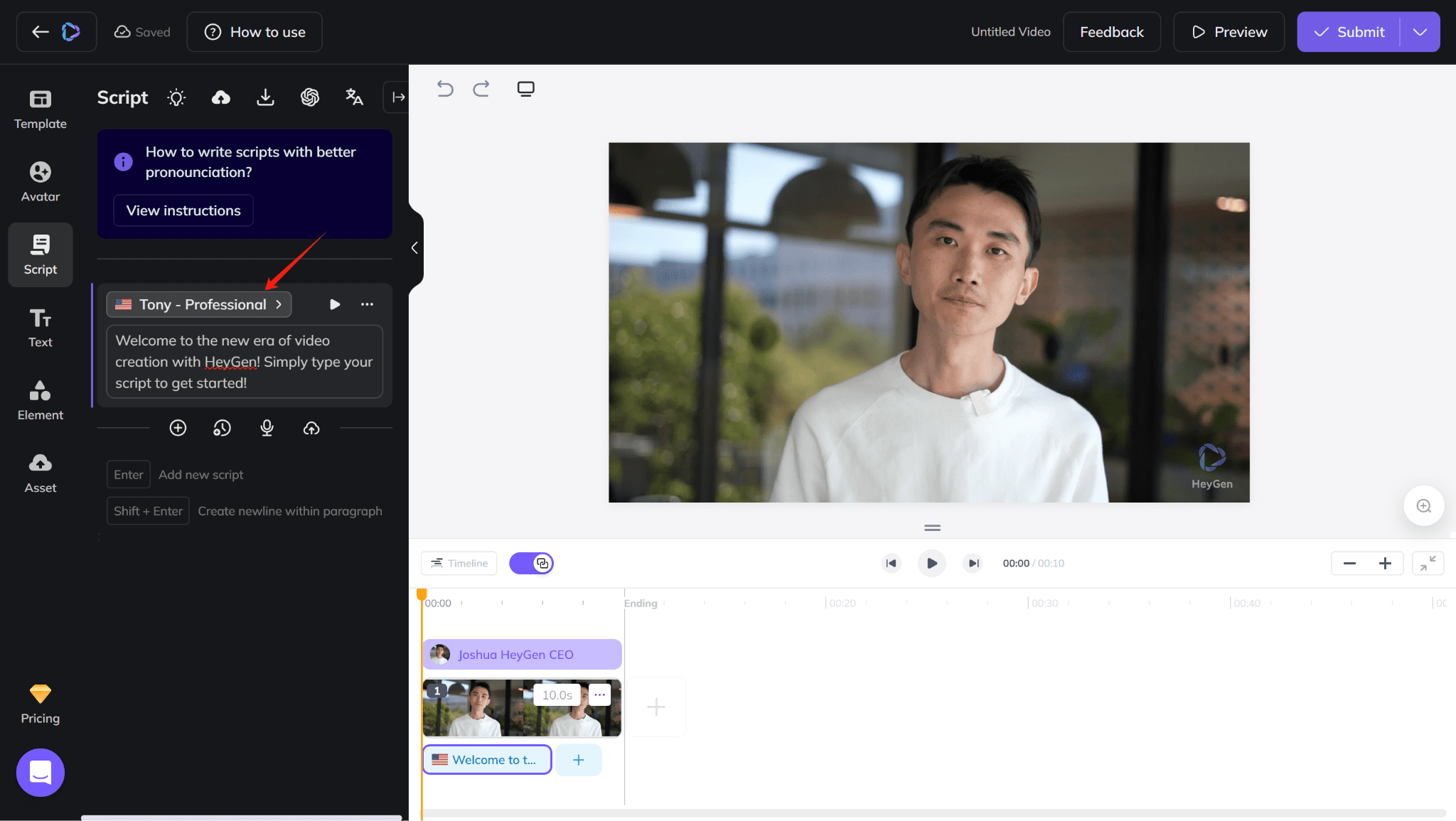Expand the Submit dropdown arrow
This screenshot has width=1456, height=821.
click(1422, 31)
